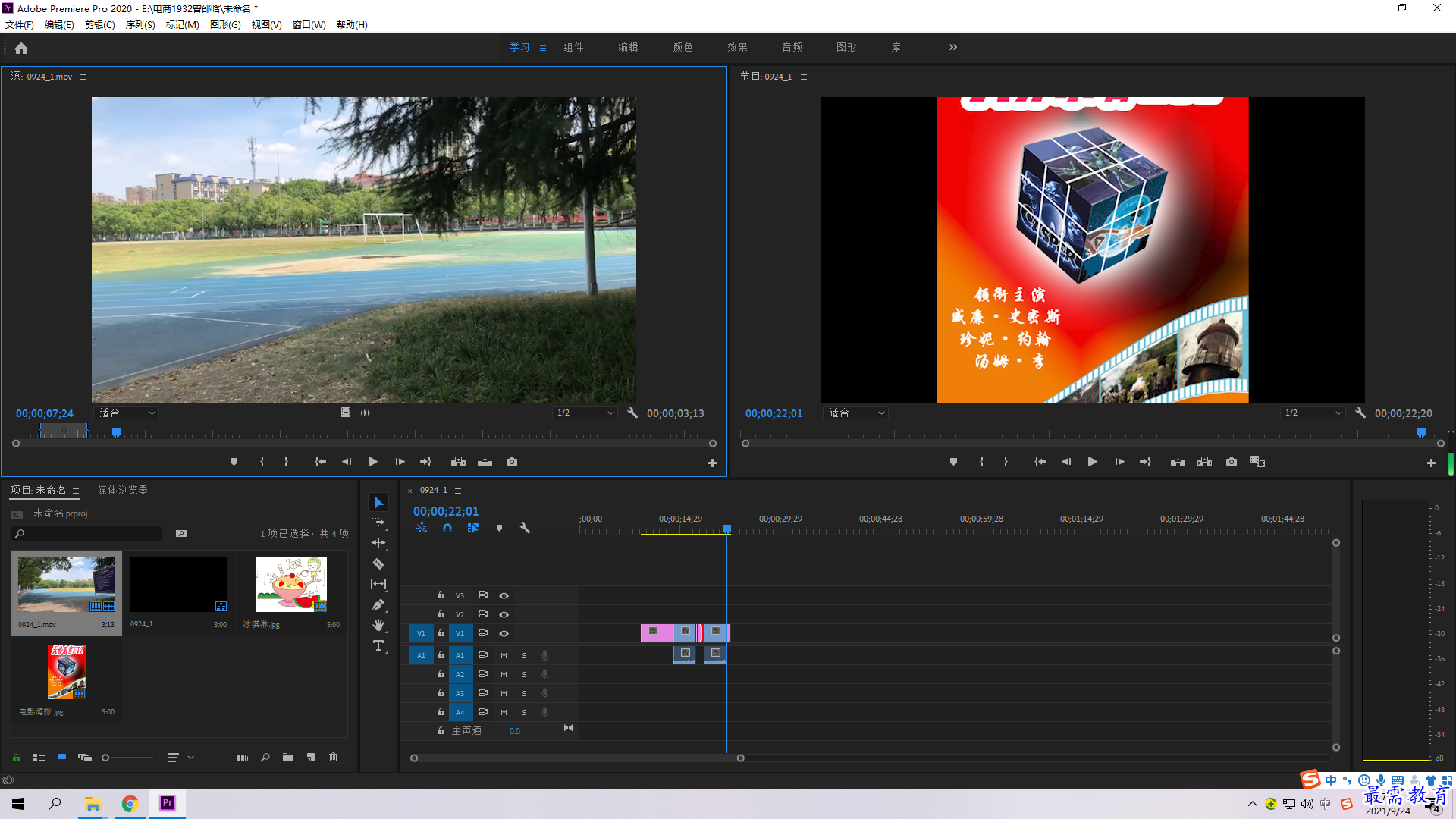Image resolution: width=1456 pixels, height=819 pixels.
Task: Switch Project panel to list view
Action: click(x=39, y=758)
